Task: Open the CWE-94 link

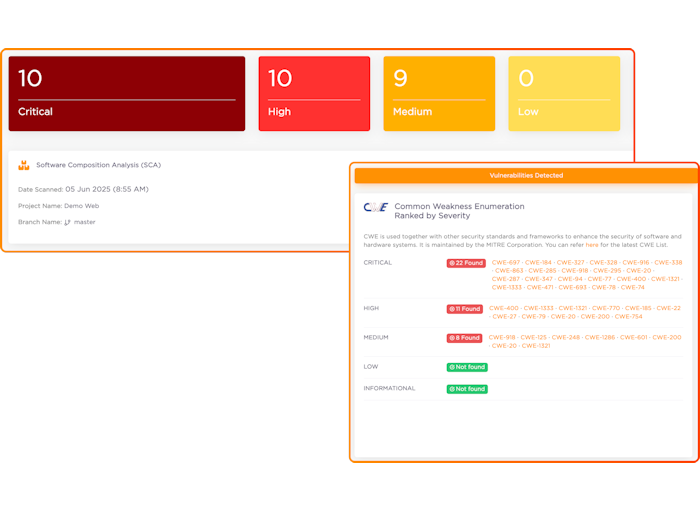Action: coord(570,279)
